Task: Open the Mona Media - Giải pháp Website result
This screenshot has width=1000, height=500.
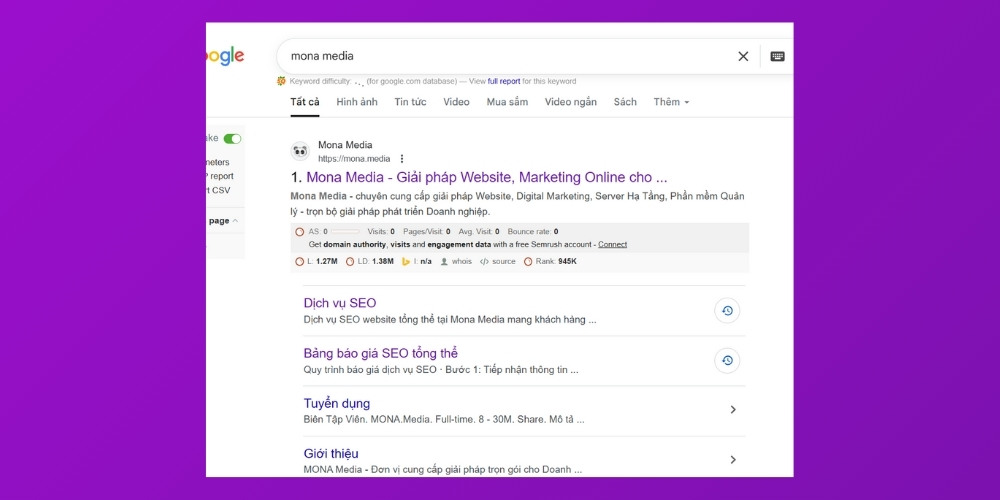Action: click(x=487, y=177)
